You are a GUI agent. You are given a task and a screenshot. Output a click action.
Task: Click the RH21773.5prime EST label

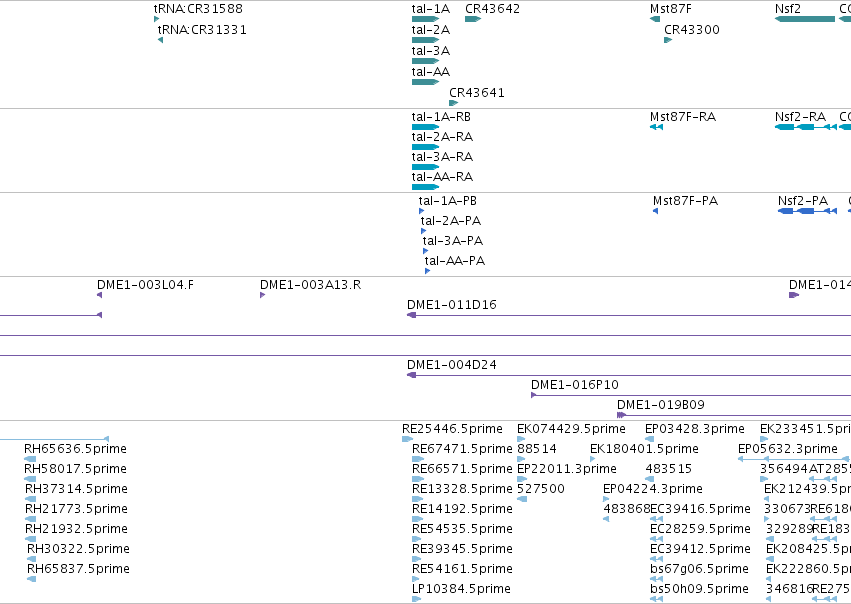(x=77, y=509)
